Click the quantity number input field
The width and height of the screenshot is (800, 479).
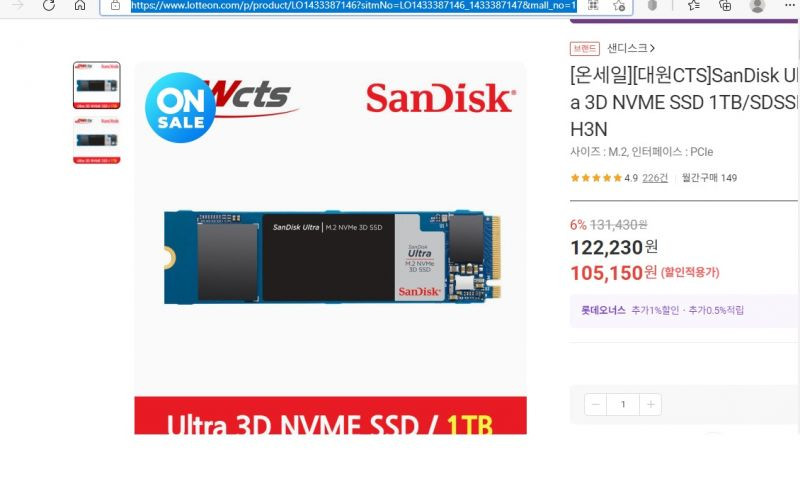tap(623, 405)
